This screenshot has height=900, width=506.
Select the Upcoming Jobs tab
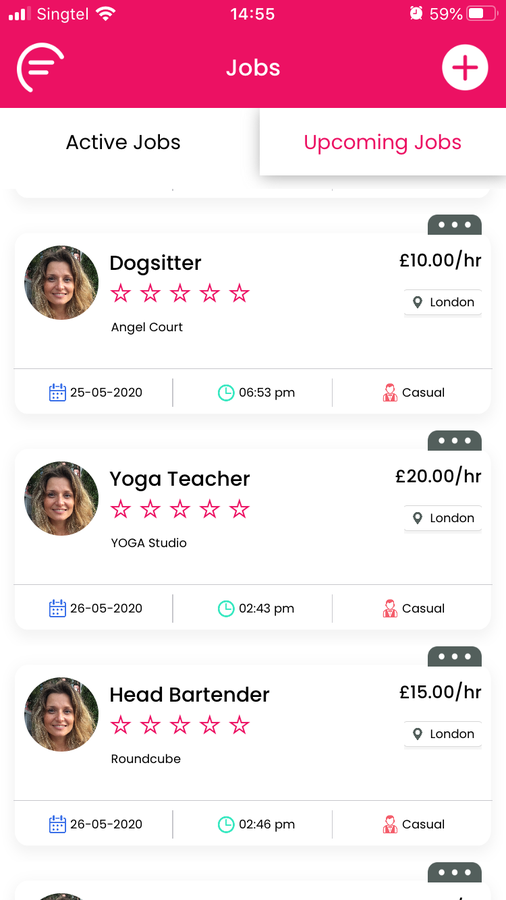pyautogui.click(x=383, y=142)
